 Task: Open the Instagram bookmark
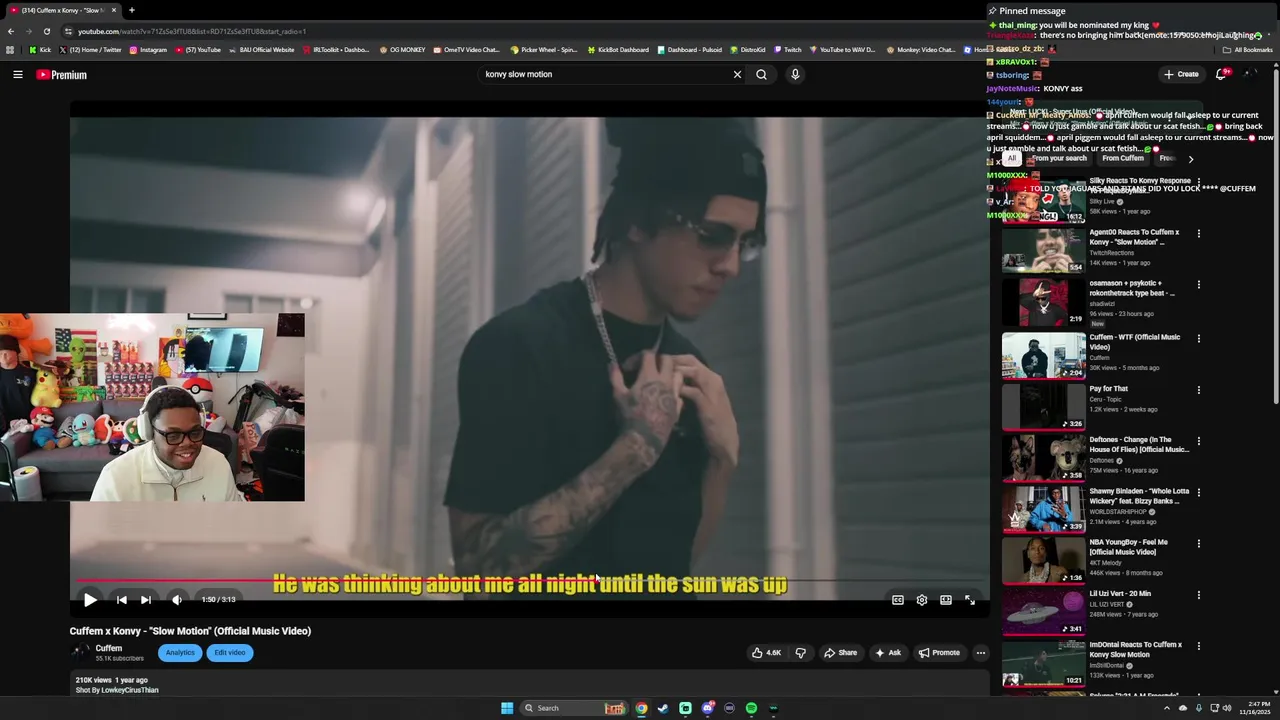(148, 49)
